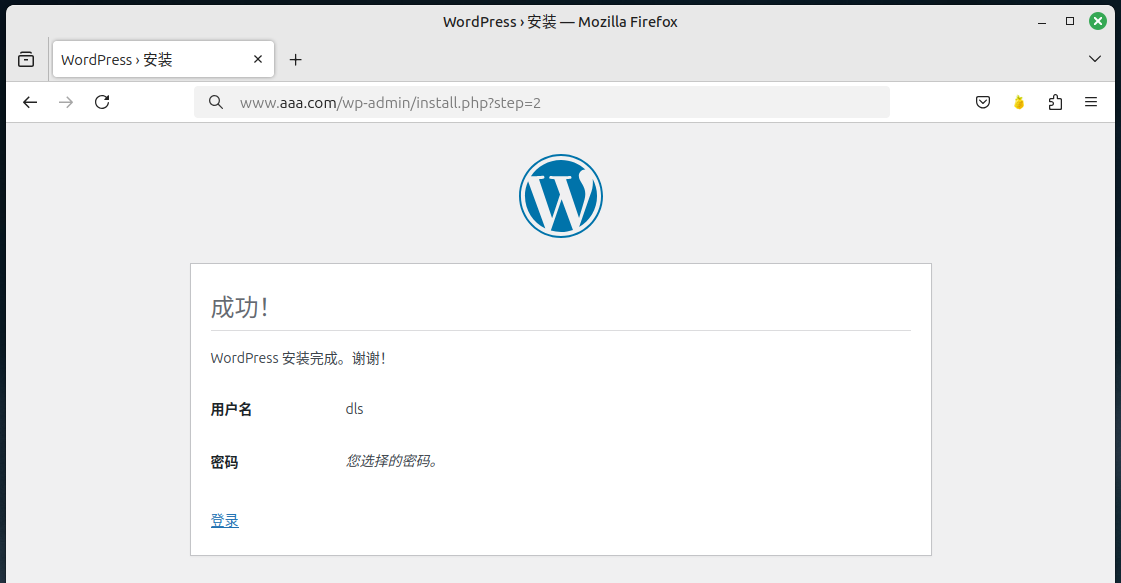Image resolution: width=1121 pixels, height=583 pixels.
Task: Click the yellow extension icon in toolbar
Action: 1019,102
